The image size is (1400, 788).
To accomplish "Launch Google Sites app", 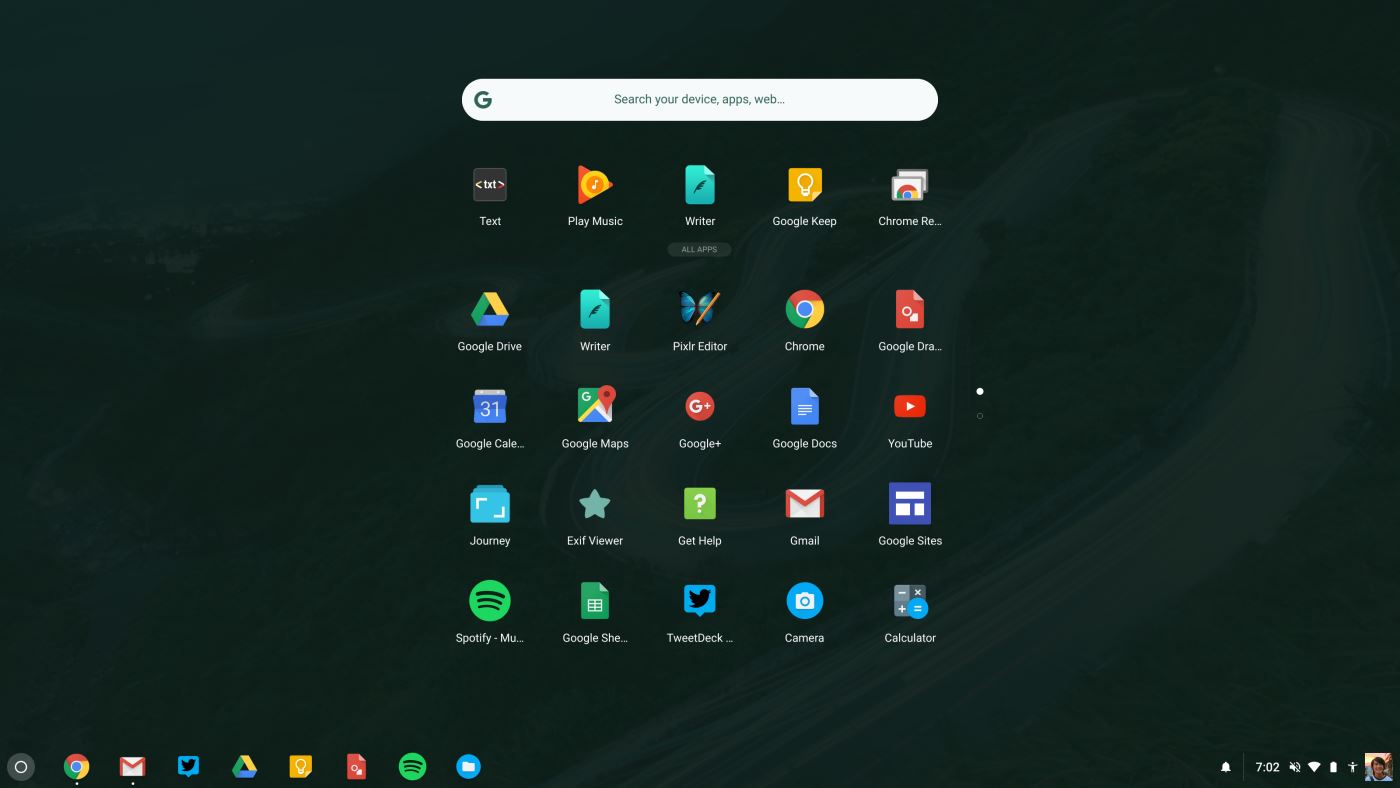I will click(x=910, y=503).
